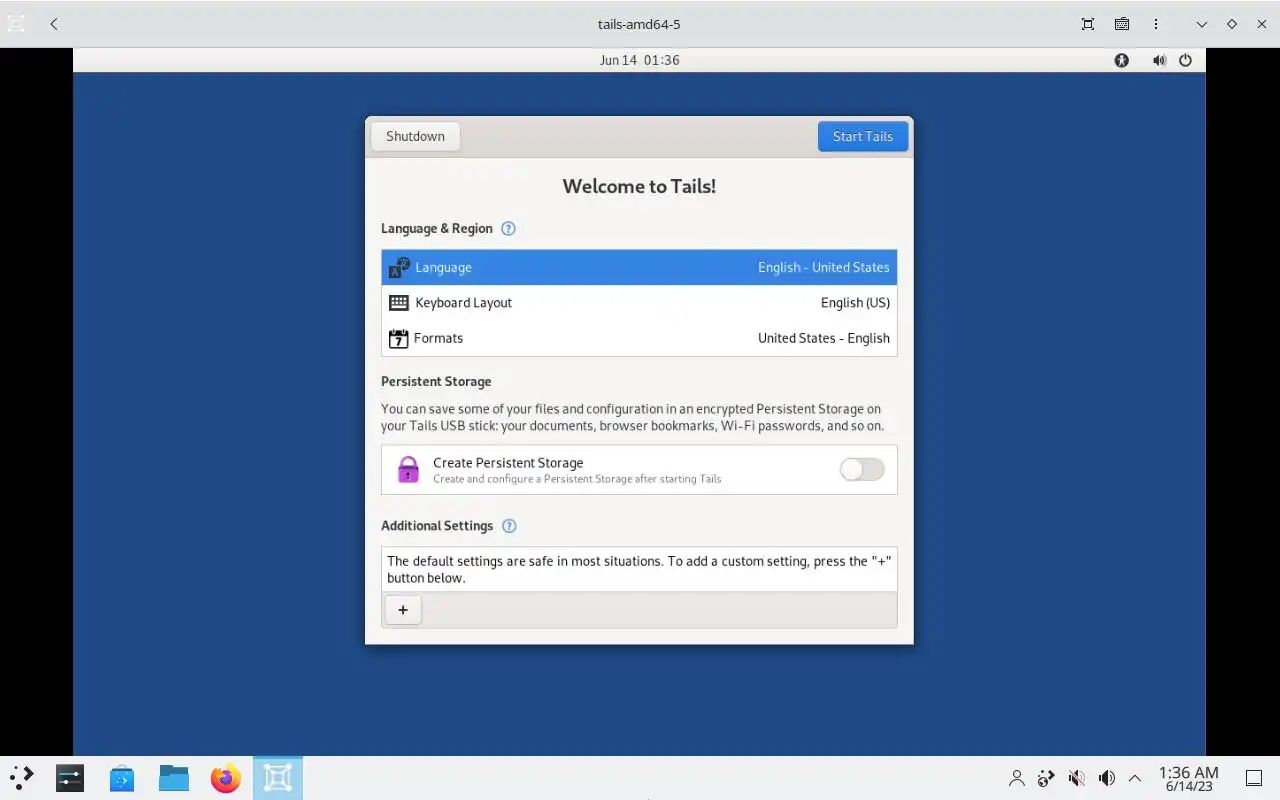Click the muted microphone tray icon
Screen dimensions: 1280x800
click(x=1077, y=778)
